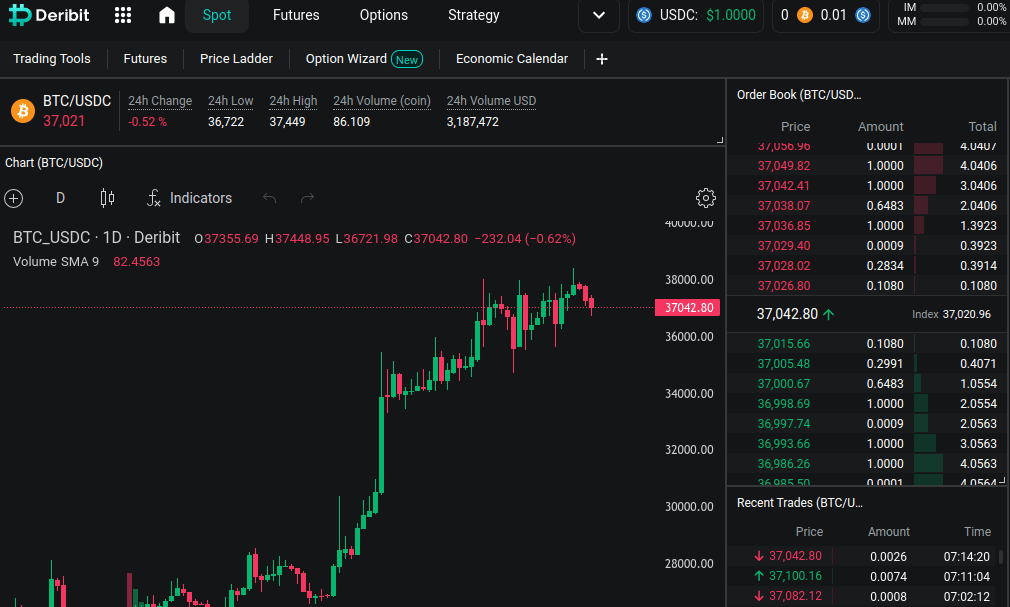Click the Recent Trades panel title
Viewport: 1010px width, 607px height.
pyautogui.click(x=799, y=503)
